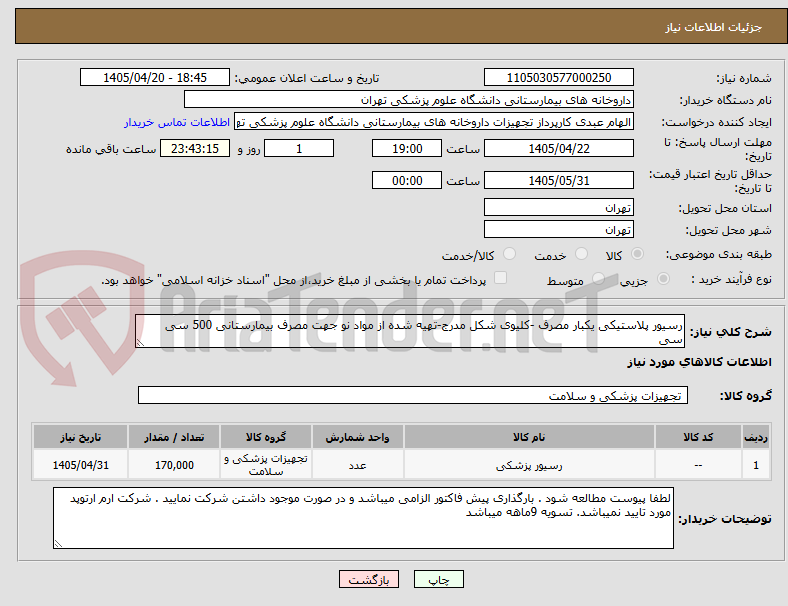Click the resize handle of the description box
The image size is (788, 606).
pyautogui.click(x=140, y=343)
